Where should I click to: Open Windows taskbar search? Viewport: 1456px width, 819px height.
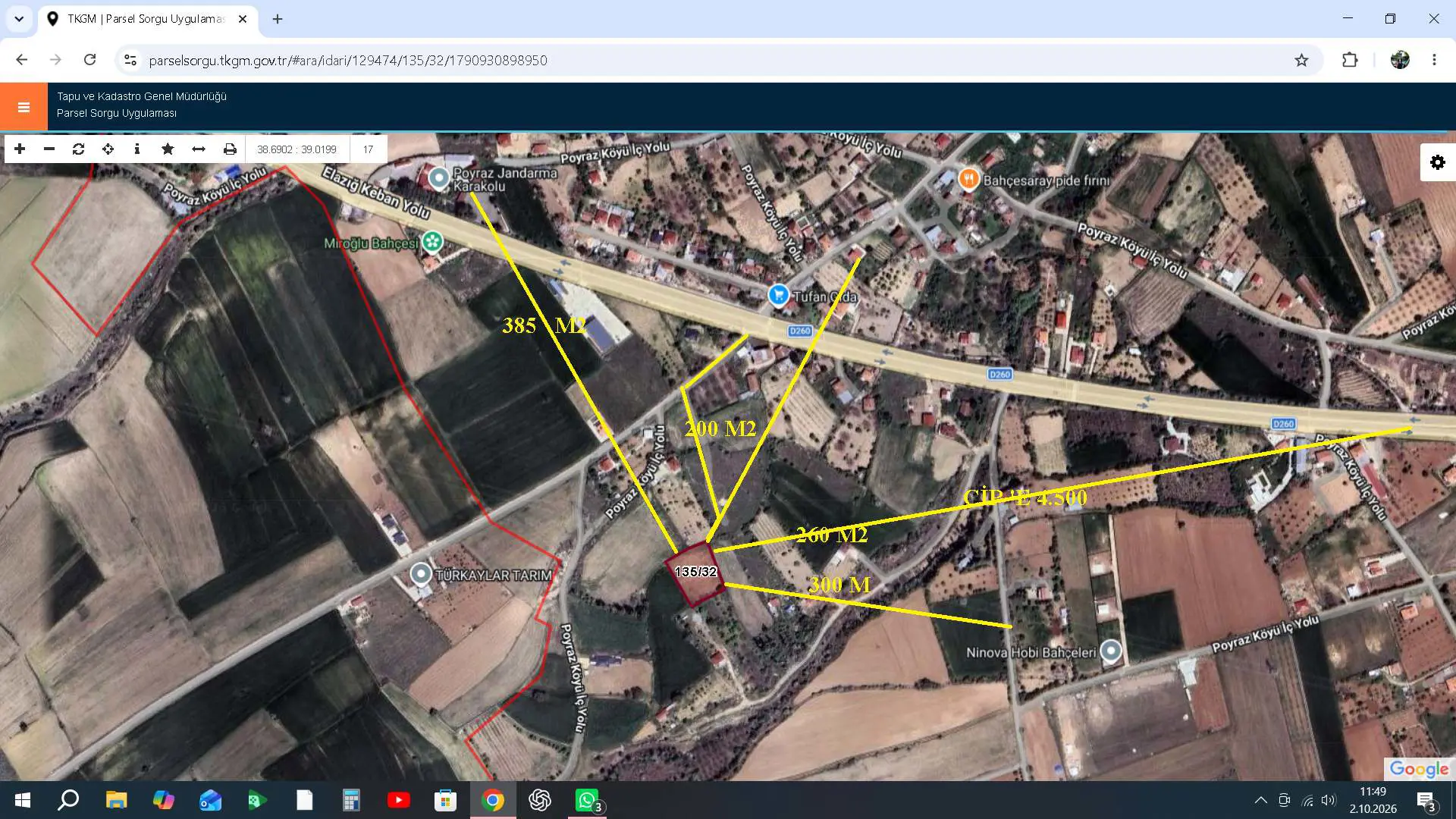68,800
